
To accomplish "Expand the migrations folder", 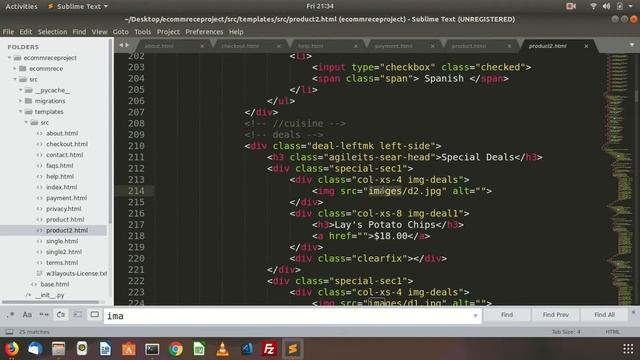I will pyautogui.click(x=20, y=101).
